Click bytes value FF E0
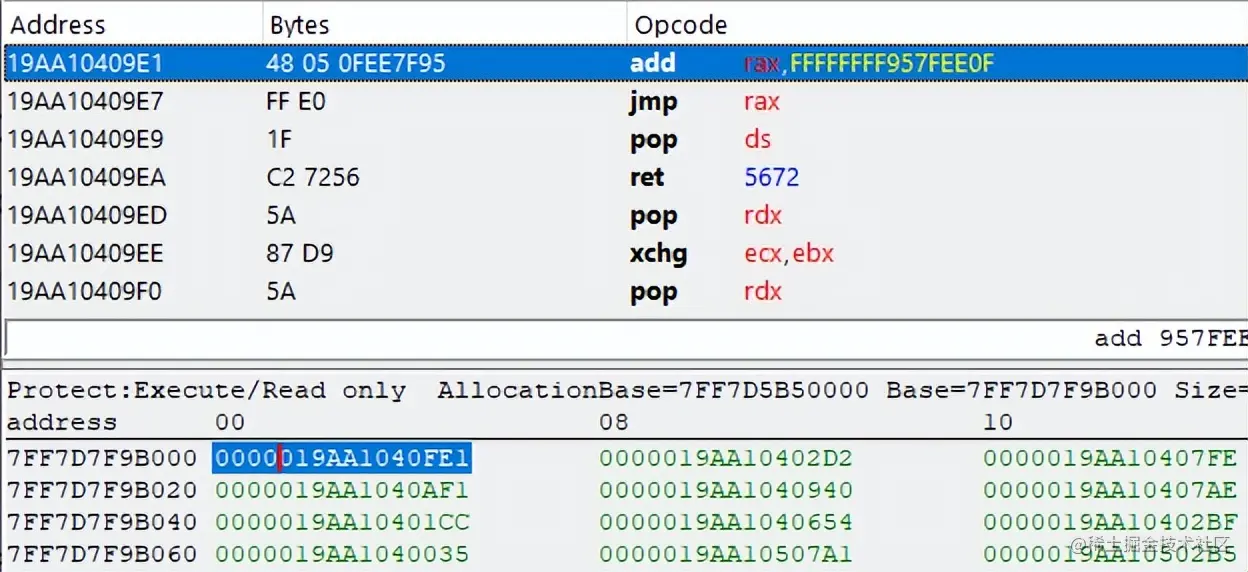Screen dimensions: 1248x572 coord(296,101)
